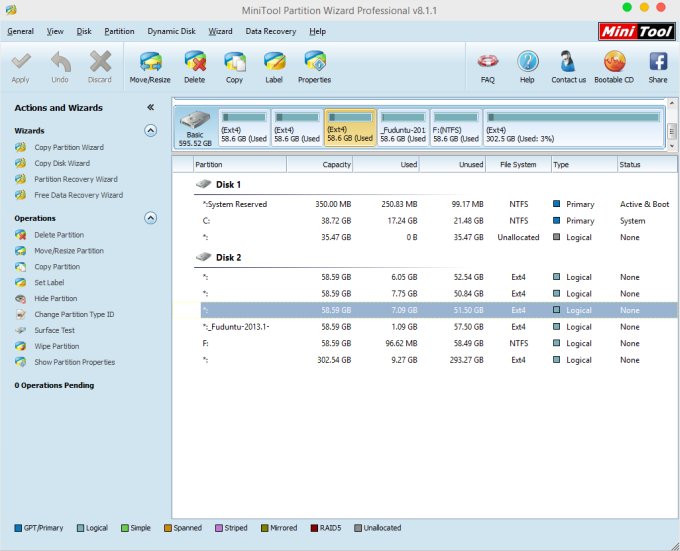Collapse the Operations section chevron

(150, 218)
